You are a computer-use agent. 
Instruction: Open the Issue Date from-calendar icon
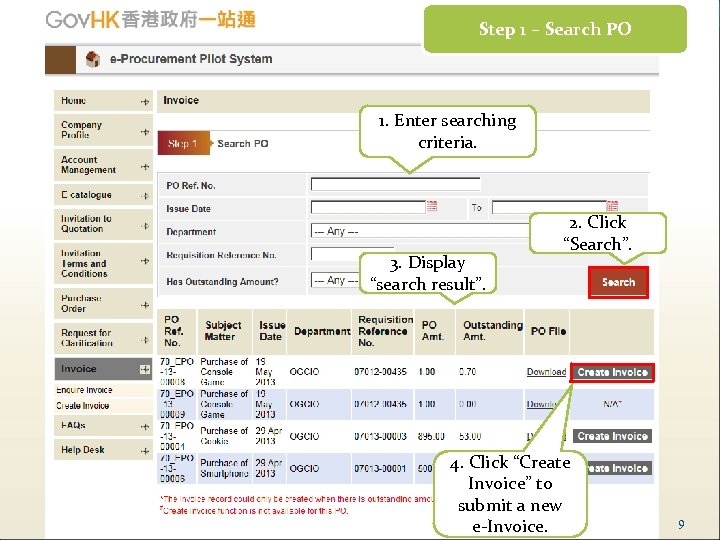pyautogui.click(x=432, y=206)
